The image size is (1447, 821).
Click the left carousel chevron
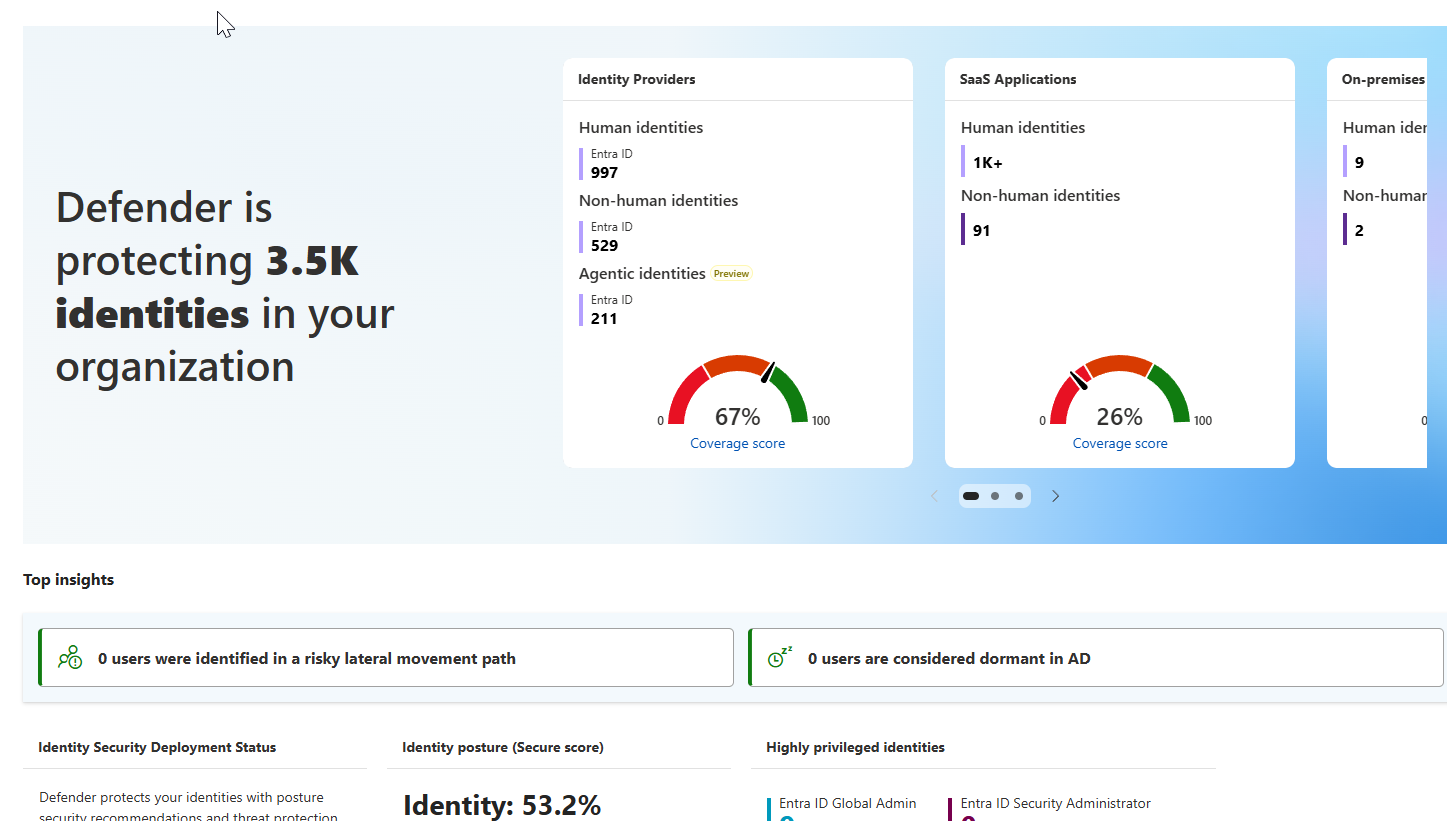point(934,495)
